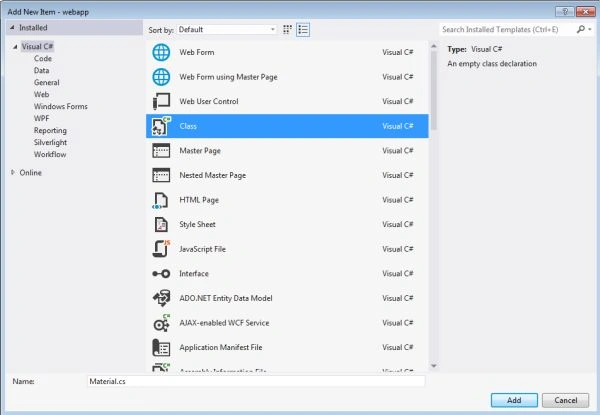The image size is (600, 415).
Task: Click the 'Web Form' template name
Action: [197, 52]
